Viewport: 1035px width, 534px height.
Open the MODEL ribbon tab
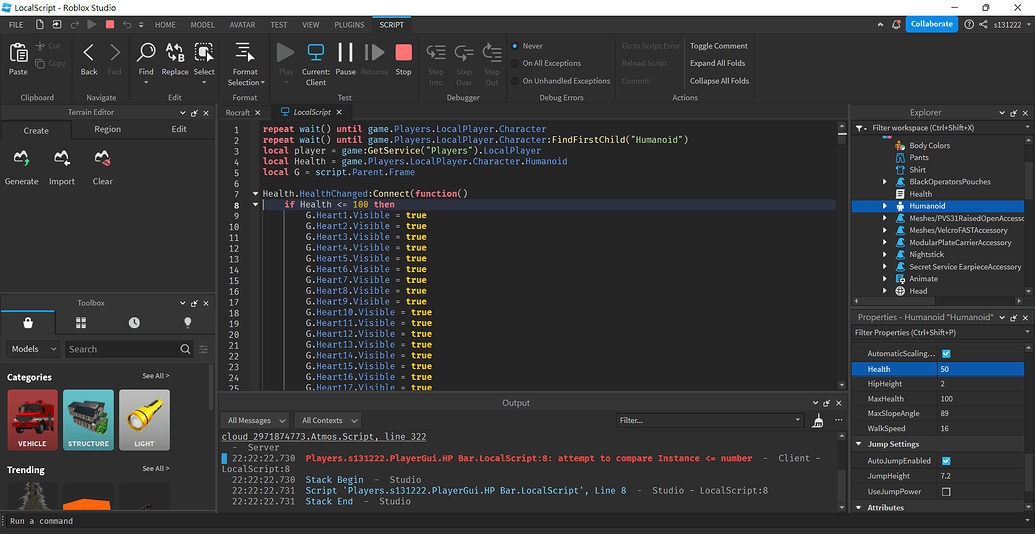click(203, 24)
